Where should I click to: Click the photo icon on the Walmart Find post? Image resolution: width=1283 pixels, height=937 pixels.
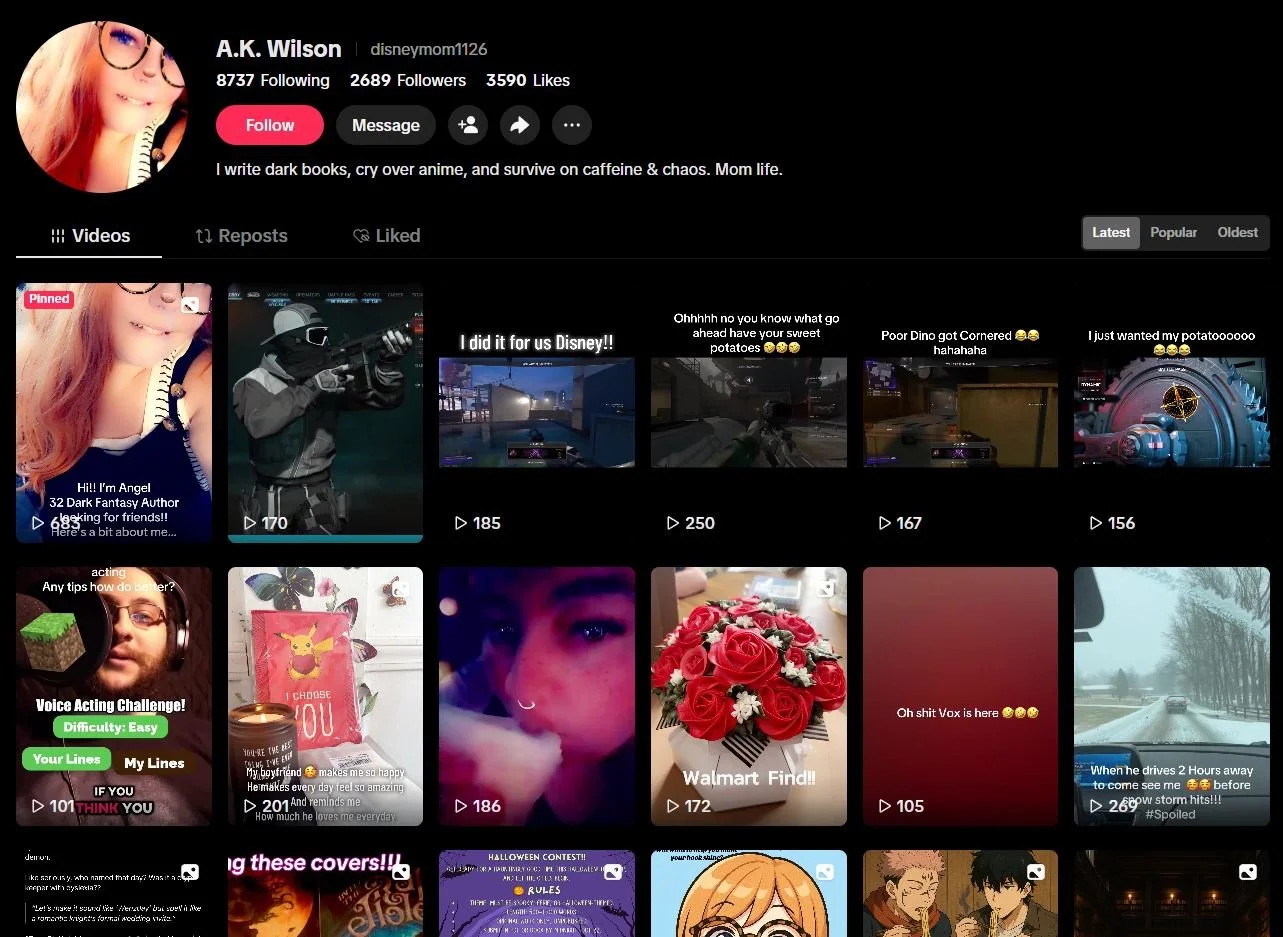(x=825, y=589)
